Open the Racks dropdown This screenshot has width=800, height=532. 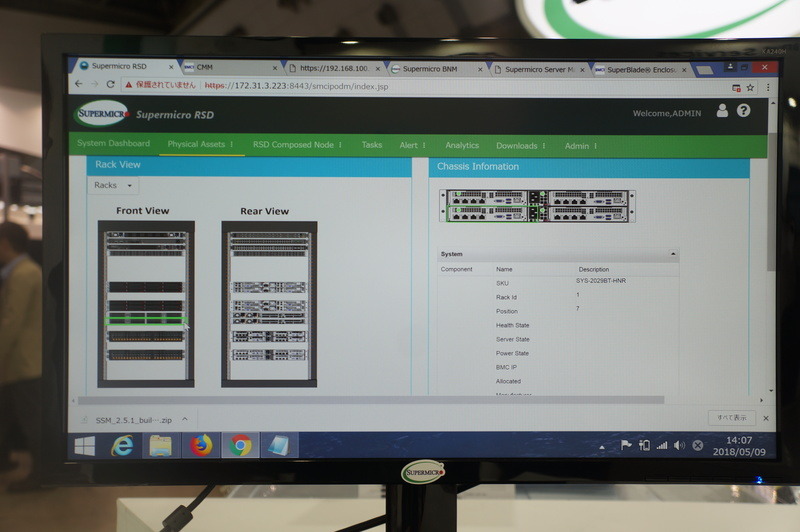113,185
